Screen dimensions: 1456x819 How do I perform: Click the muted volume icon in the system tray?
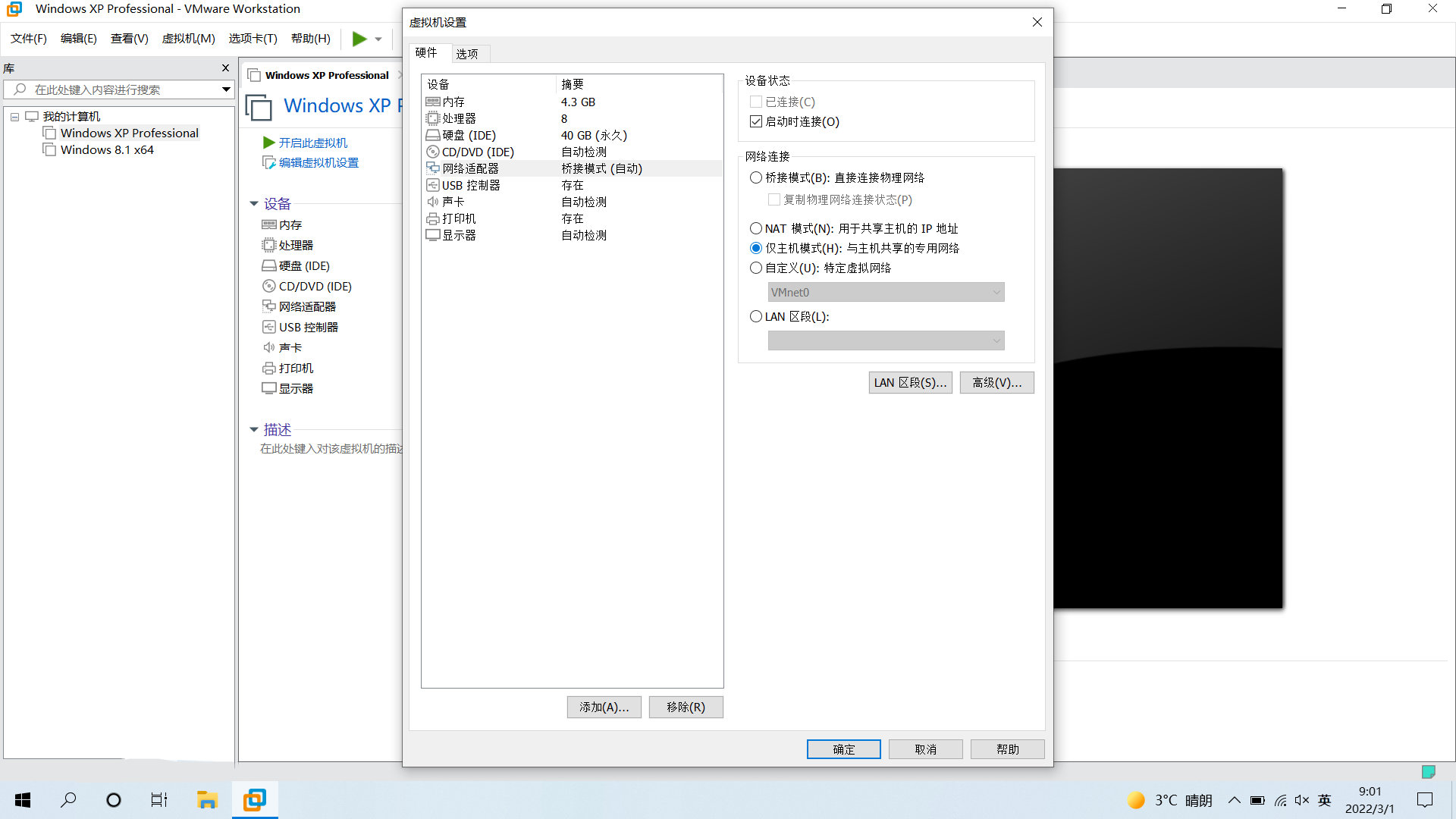tap(1302, 800)
